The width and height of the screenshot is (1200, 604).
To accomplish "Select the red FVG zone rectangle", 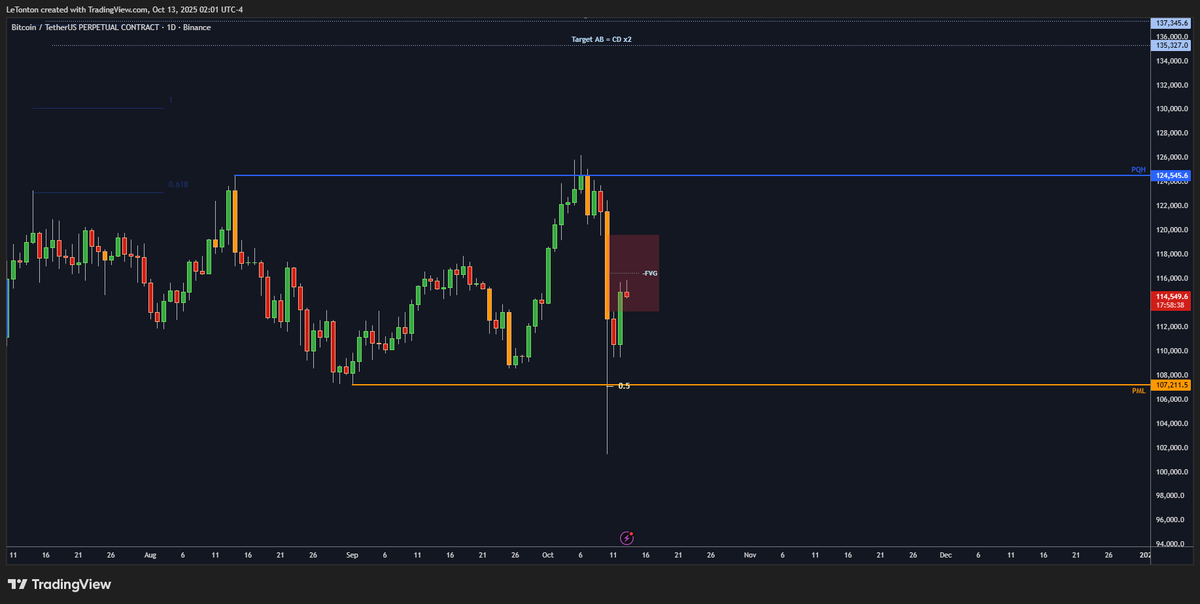I will [634, 273].
